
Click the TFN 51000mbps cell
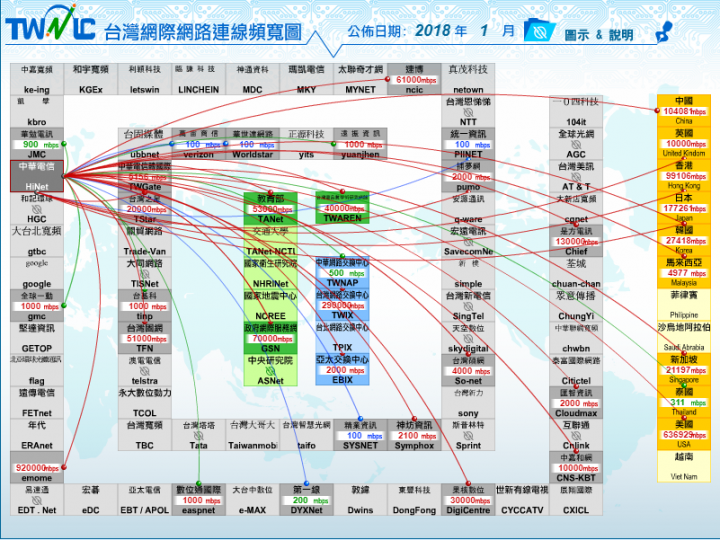pyautogui.click(x=144, y=338)
